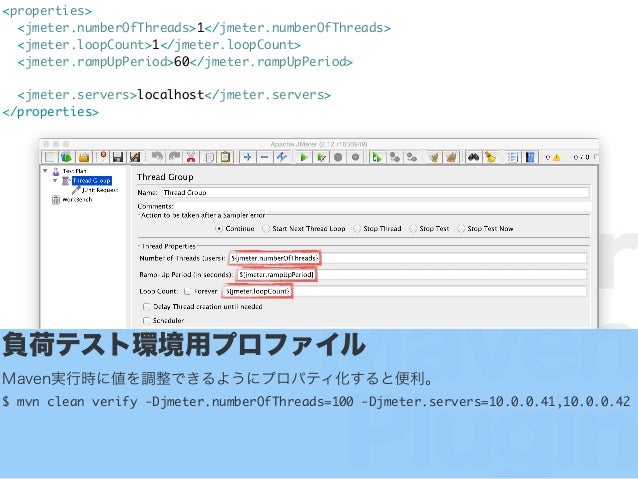Enable Delay Thread creation until needed
Image resolution: width=638 pixels, height=479 pixels.
[146, 306]
